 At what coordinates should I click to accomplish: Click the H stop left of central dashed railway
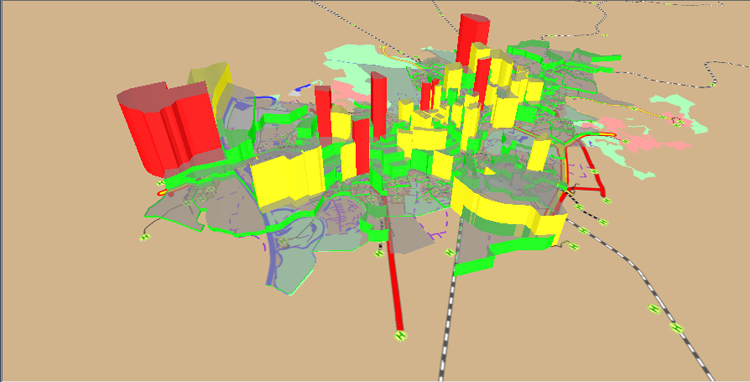(x=449, y=252)
